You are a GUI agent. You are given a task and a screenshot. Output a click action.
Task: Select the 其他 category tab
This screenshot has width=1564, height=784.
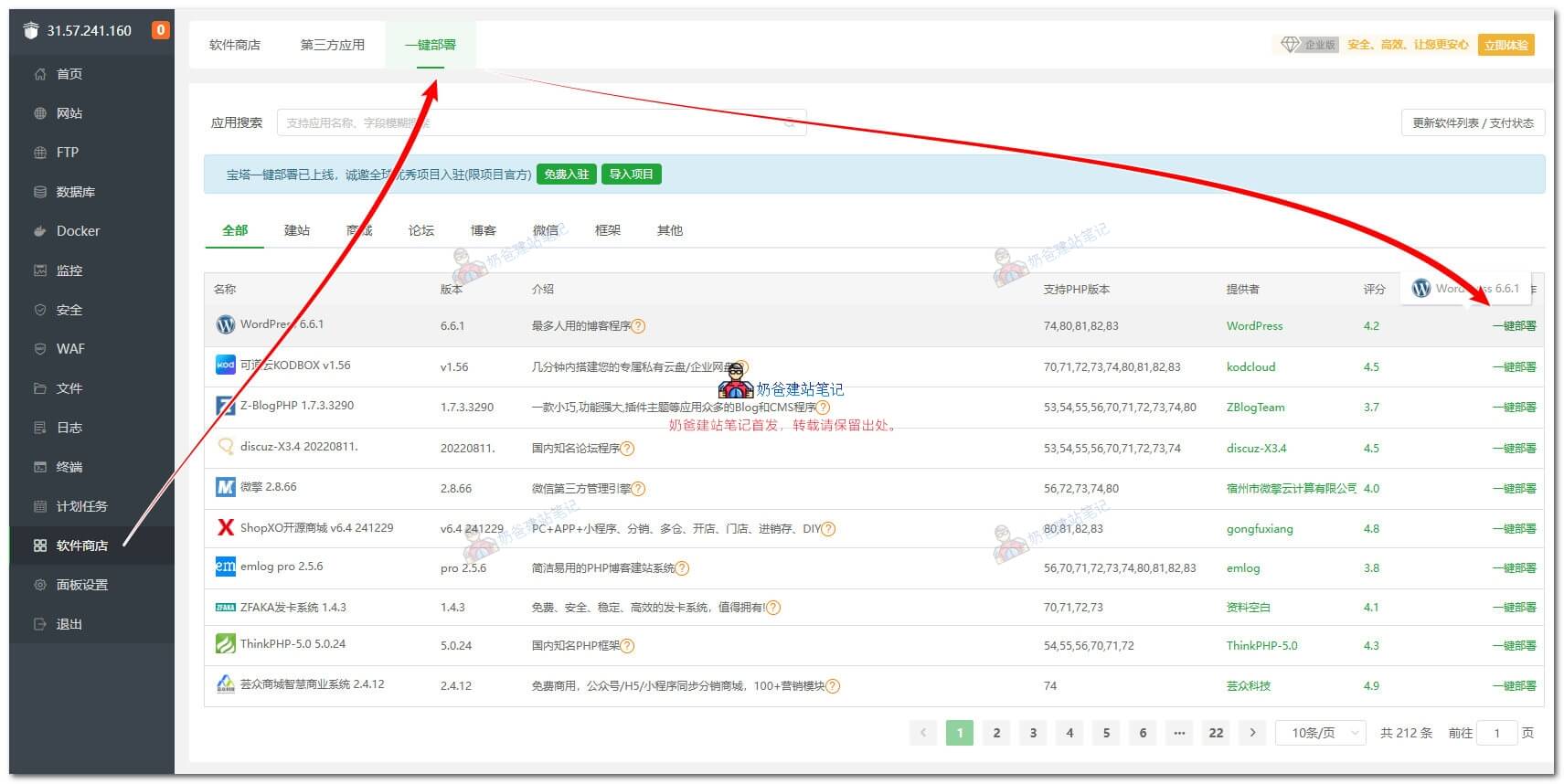point(670,230)
